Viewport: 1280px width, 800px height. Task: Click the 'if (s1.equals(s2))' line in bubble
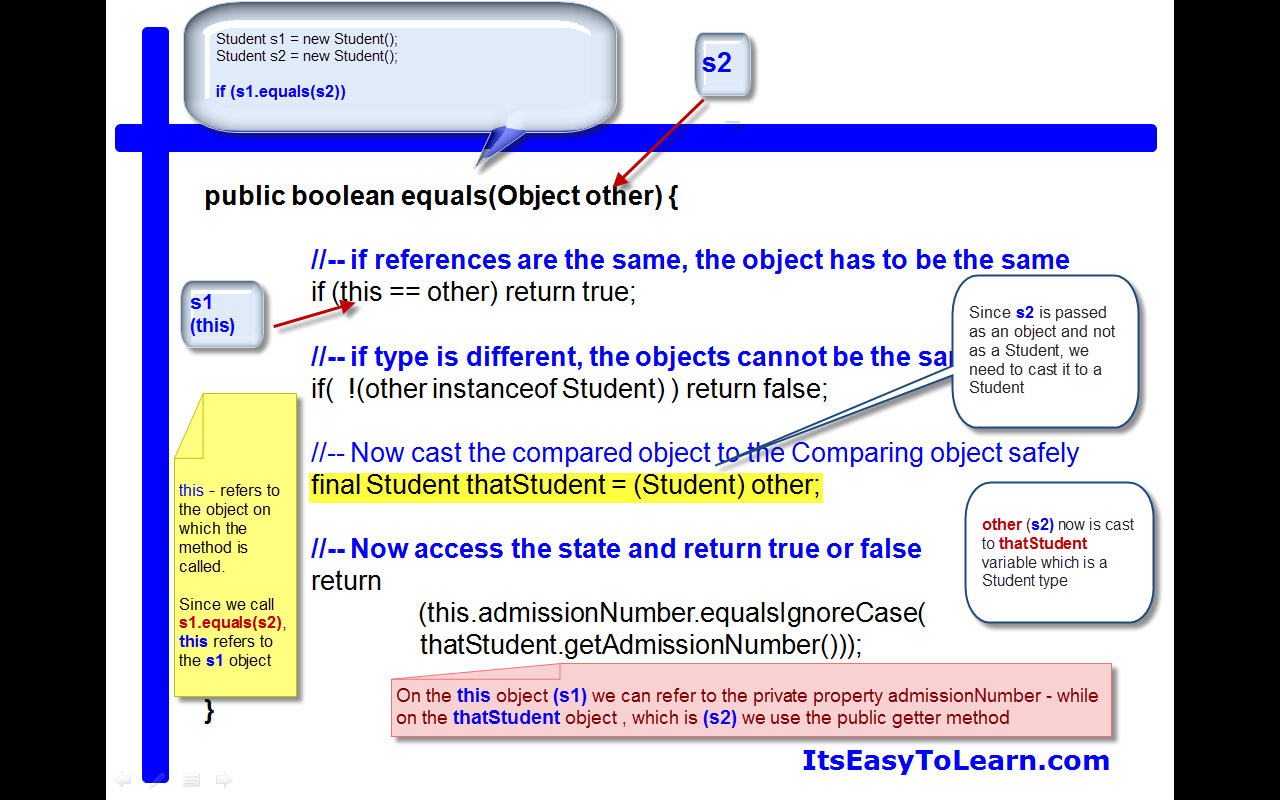click(281, 91)
